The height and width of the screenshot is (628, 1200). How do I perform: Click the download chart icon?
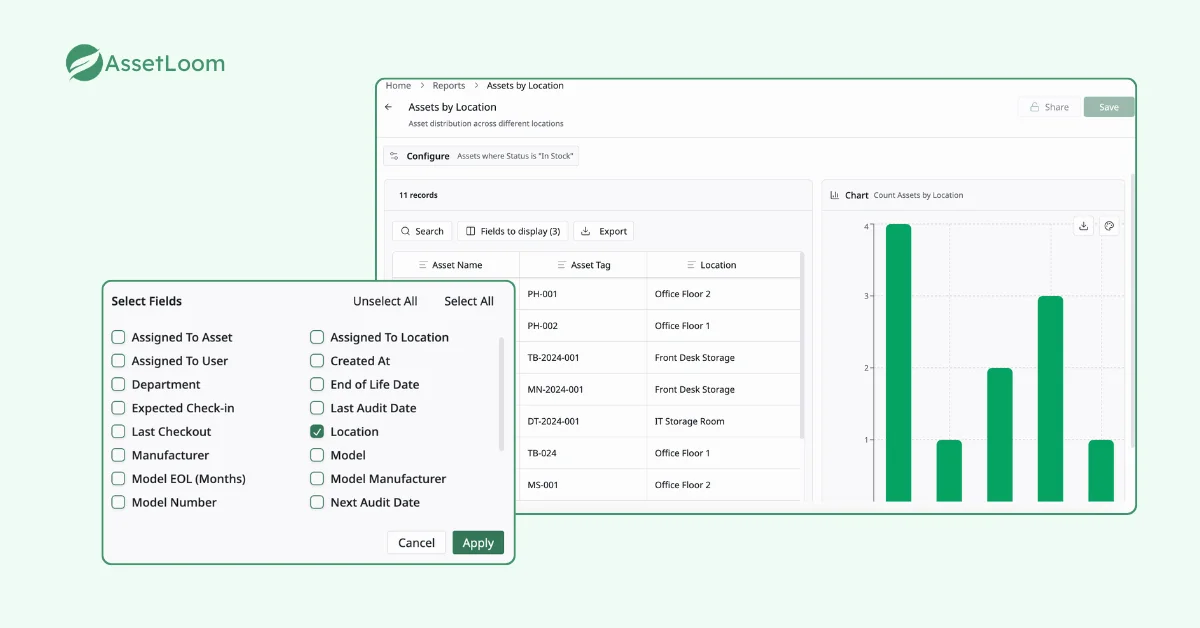click(1083, 227)
